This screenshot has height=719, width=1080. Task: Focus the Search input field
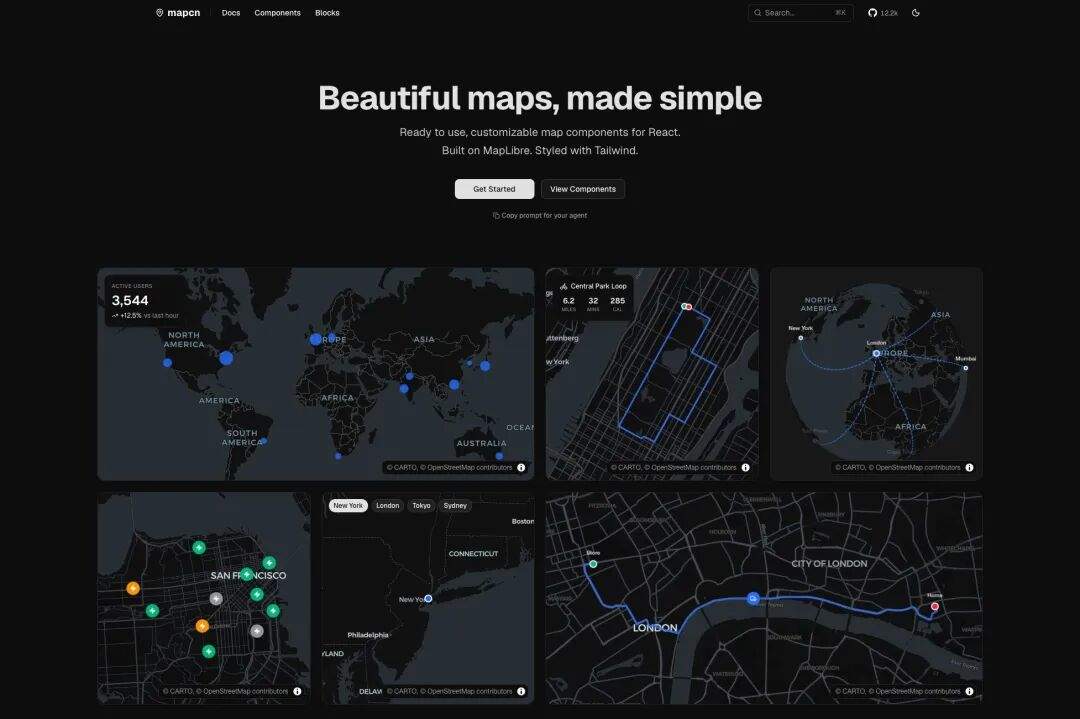click(800, 13)
